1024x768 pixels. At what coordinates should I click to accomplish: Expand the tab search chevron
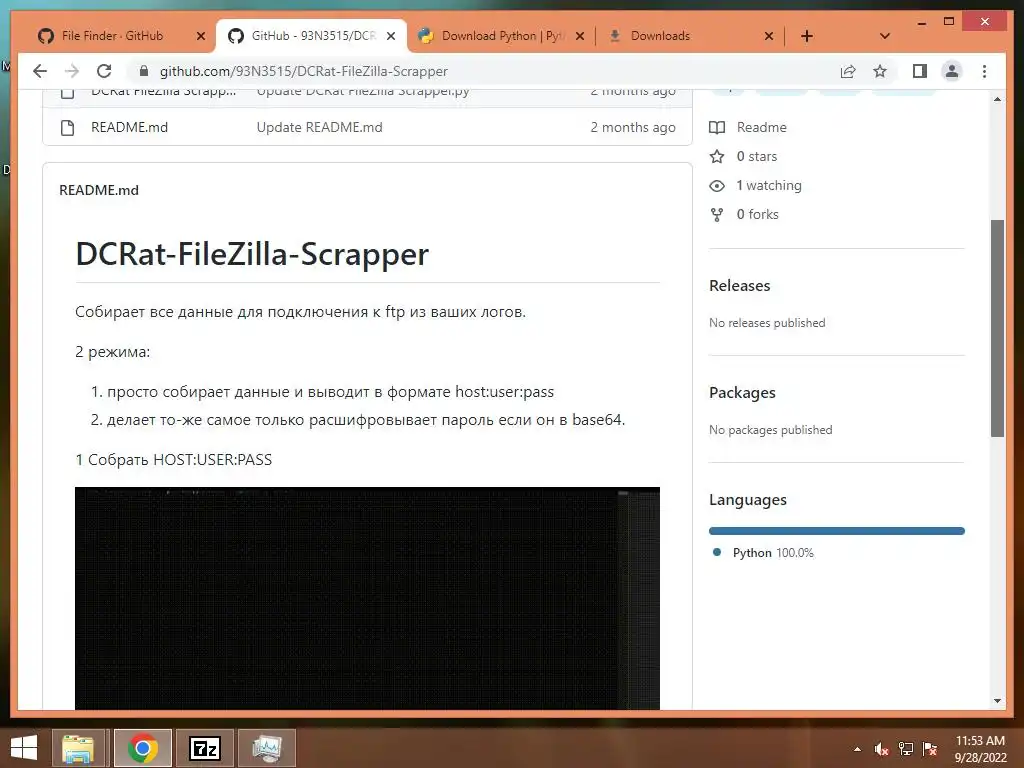click(885, 36)
